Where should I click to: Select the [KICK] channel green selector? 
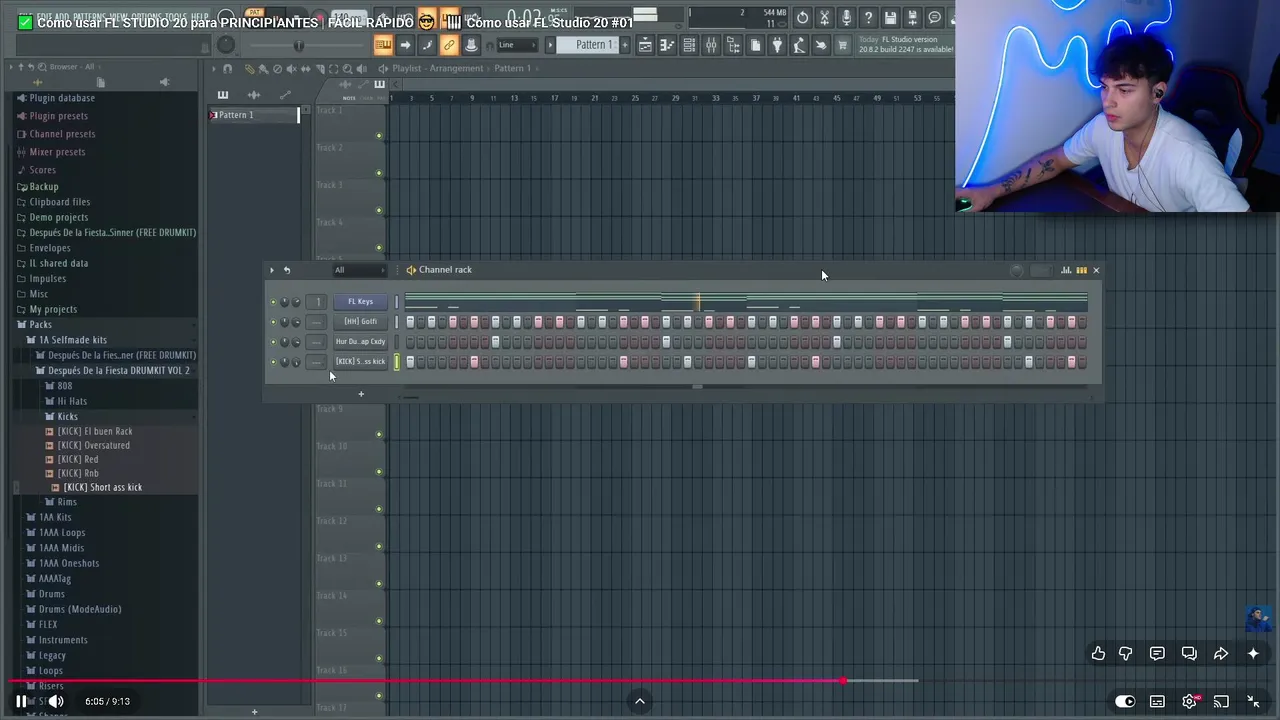point(396,362)
